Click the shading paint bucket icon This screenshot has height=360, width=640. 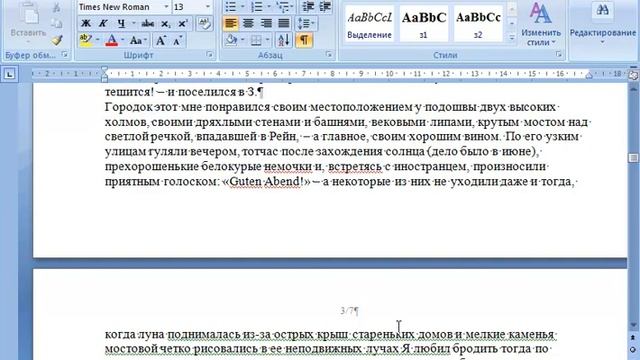coord(231,40)
